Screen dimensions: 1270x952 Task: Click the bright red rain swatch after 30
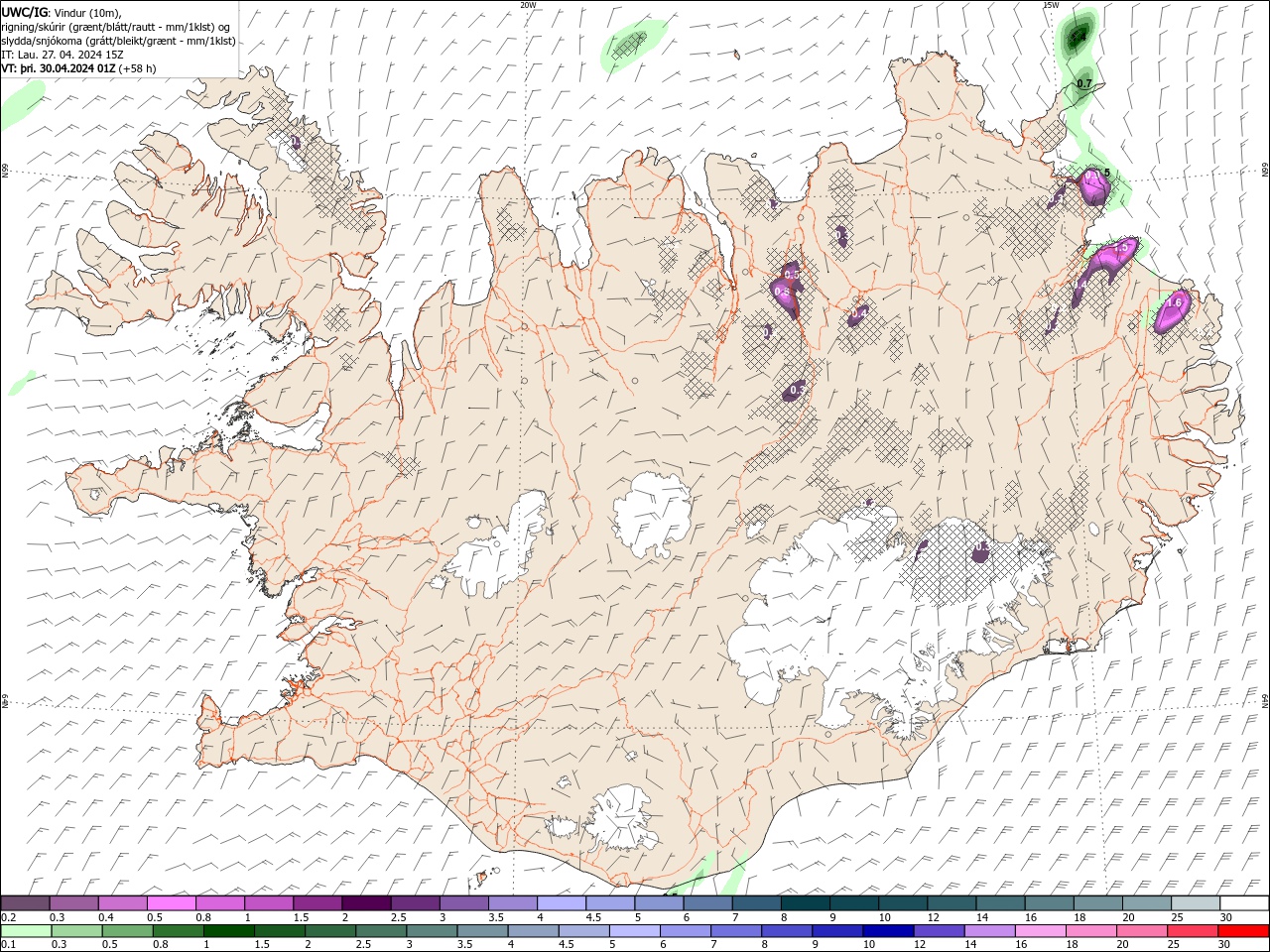pyautogui.click(x=1244, y=931)
